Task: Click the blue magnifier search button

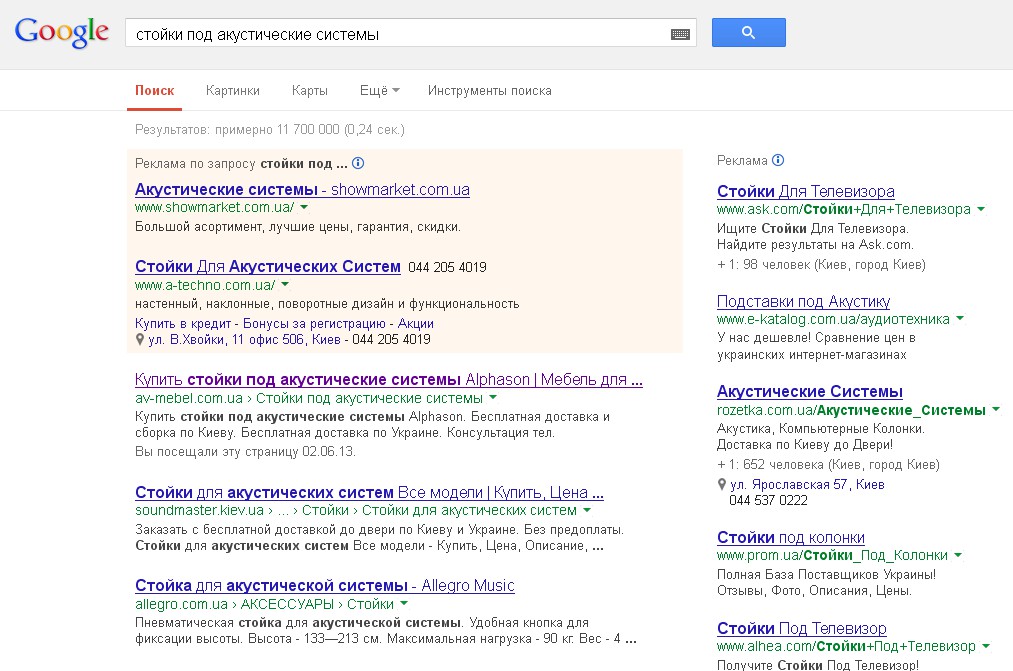Action: click(x=749, y=32)
